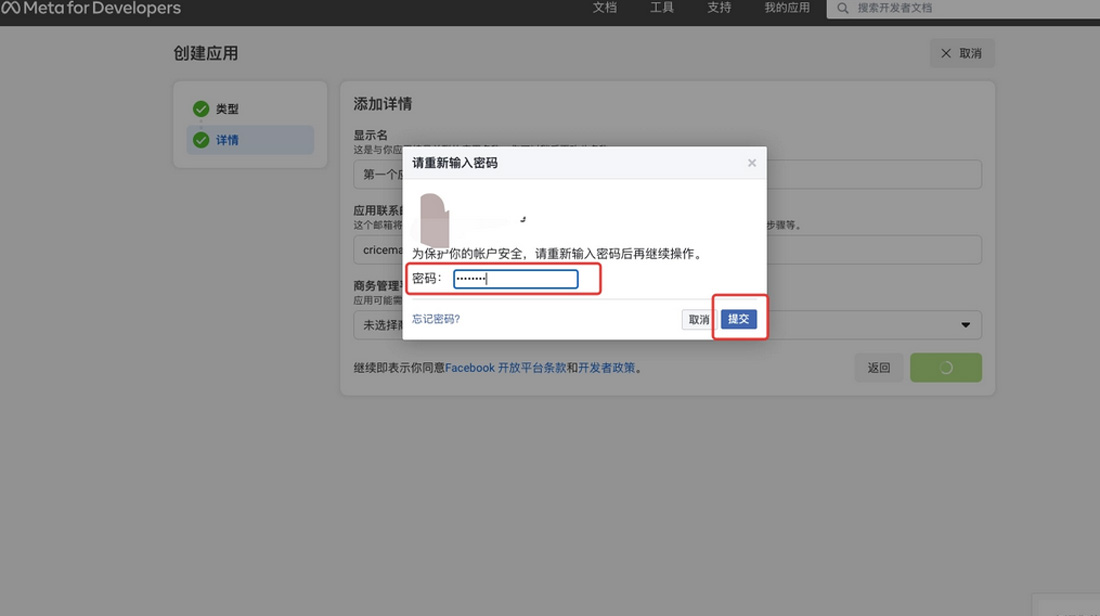Click the green checkmark beside 类型
Viewport: 1100px width, 616px height.
coord(201,109)
